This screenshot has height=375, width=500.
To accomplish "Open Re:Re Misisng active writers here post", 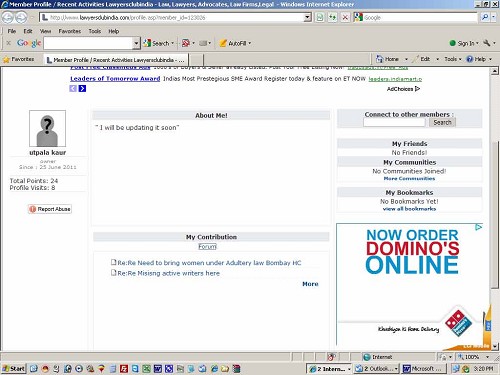I will [168, 273].
